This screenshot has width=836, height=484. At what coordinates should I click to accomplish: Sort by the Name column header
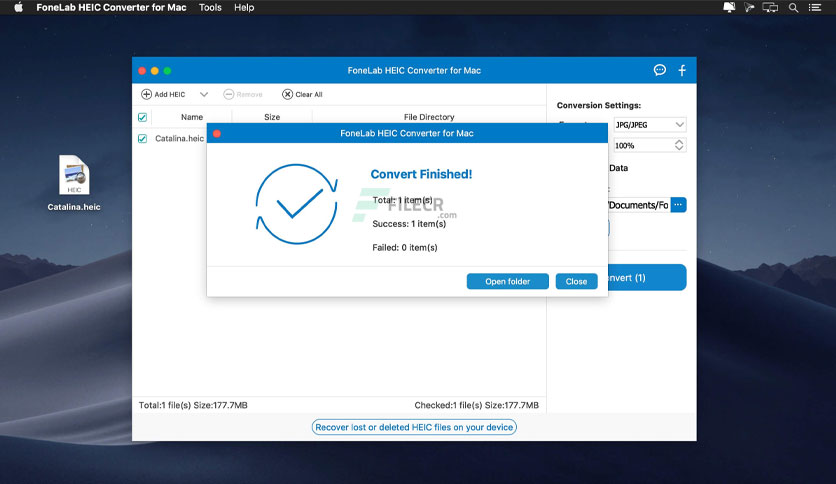point(192,117)
